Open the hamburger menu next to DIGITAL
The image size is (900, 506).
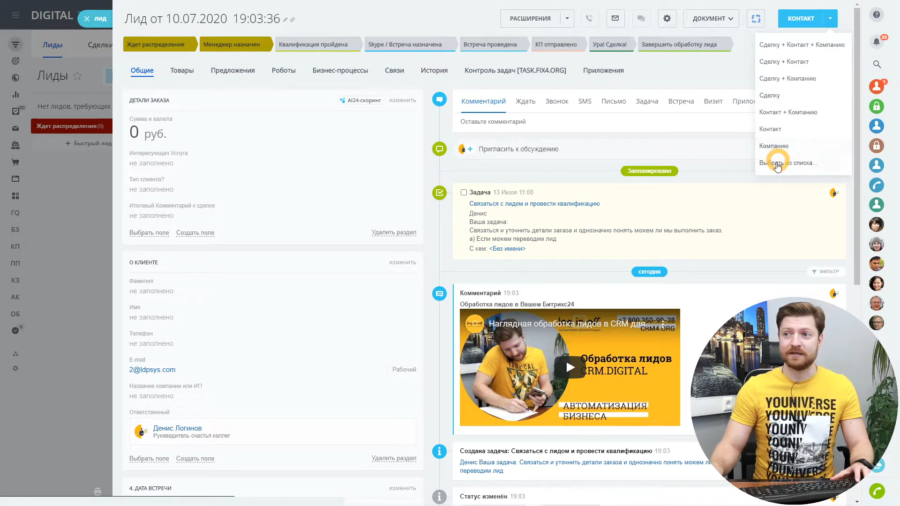15,15
